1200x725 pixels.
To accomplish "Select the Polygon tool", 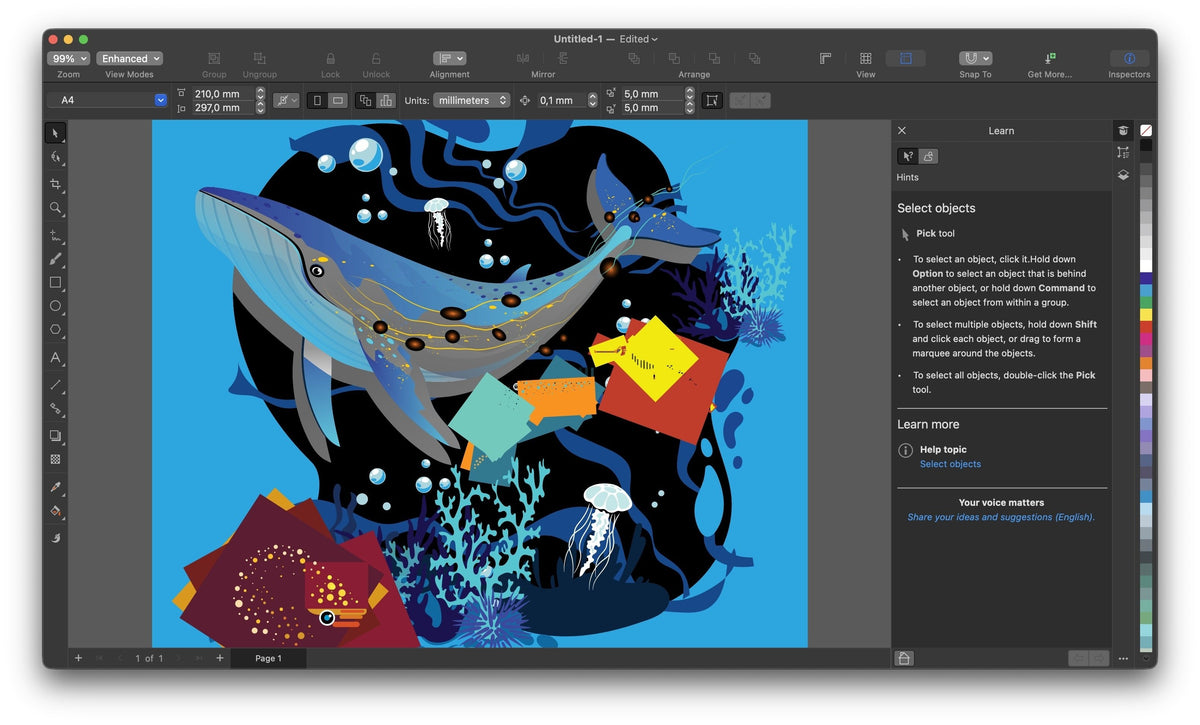I will (x=55, y=329).
